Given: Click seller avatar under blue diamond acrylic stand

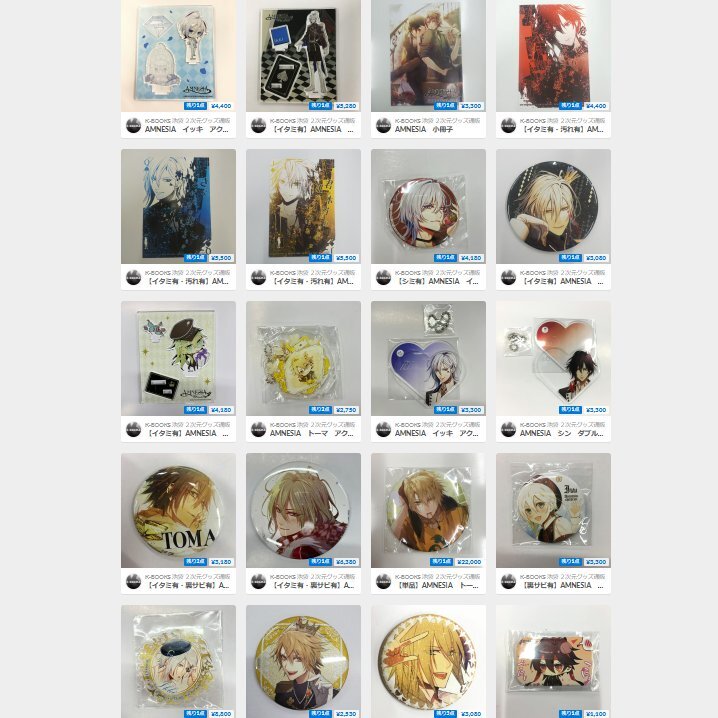Looking at the screenshot, I should (133, 125).
